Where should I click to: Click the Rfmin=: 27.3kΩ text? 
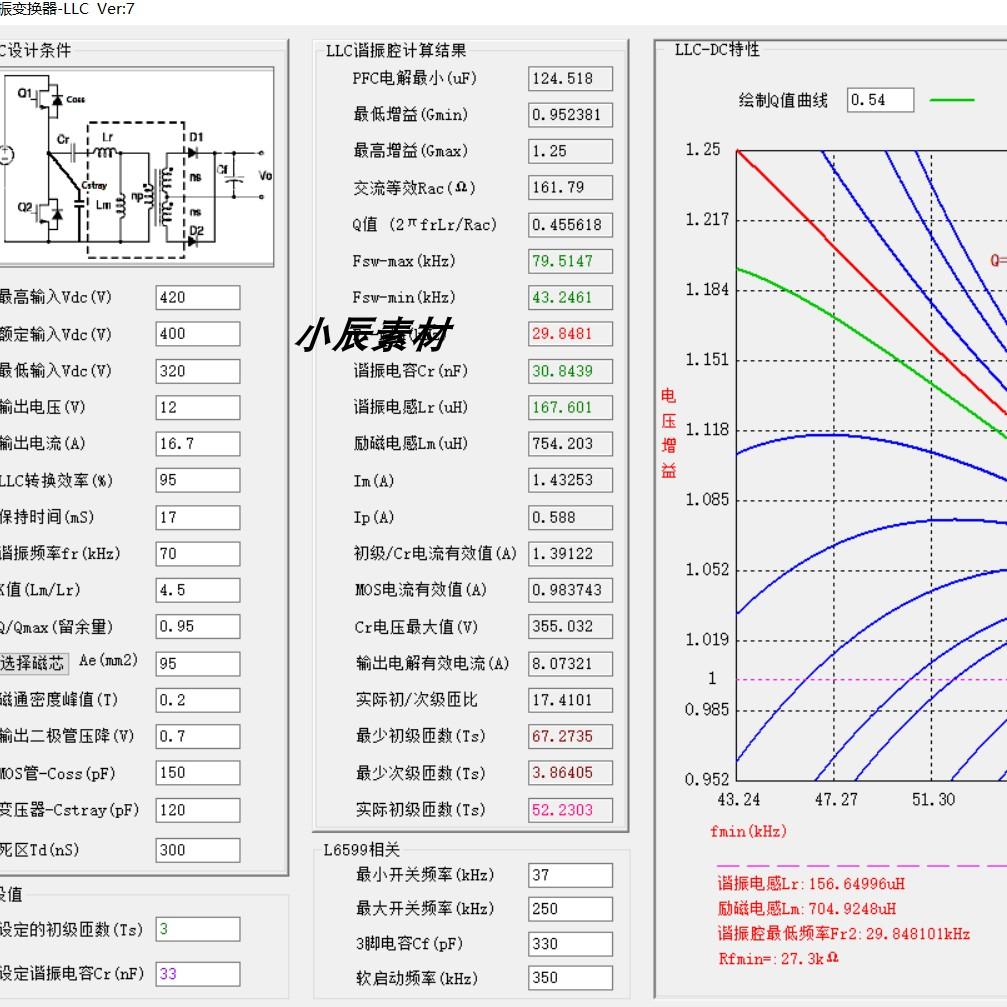[x=778, y=959]
